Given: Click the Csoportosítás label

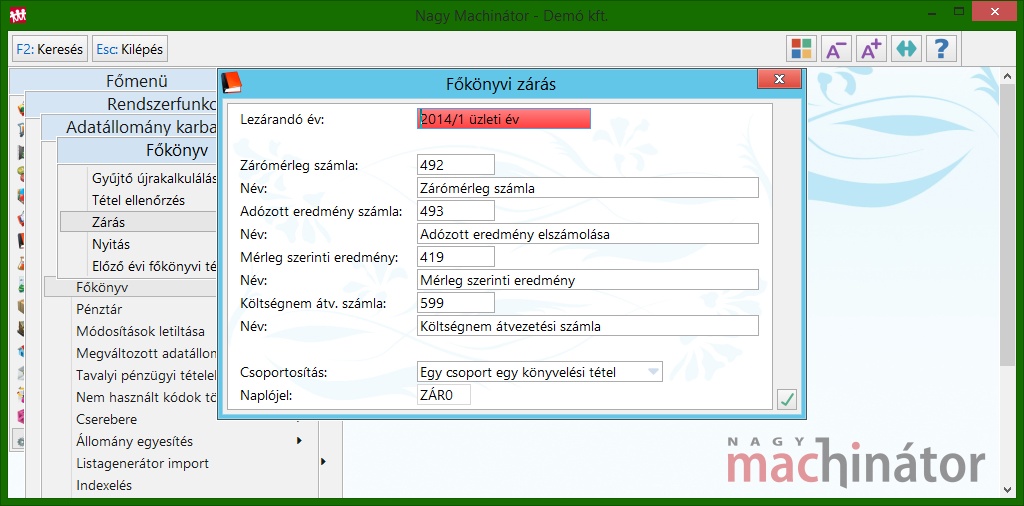Looking at the screenshot, I should 283,372.
